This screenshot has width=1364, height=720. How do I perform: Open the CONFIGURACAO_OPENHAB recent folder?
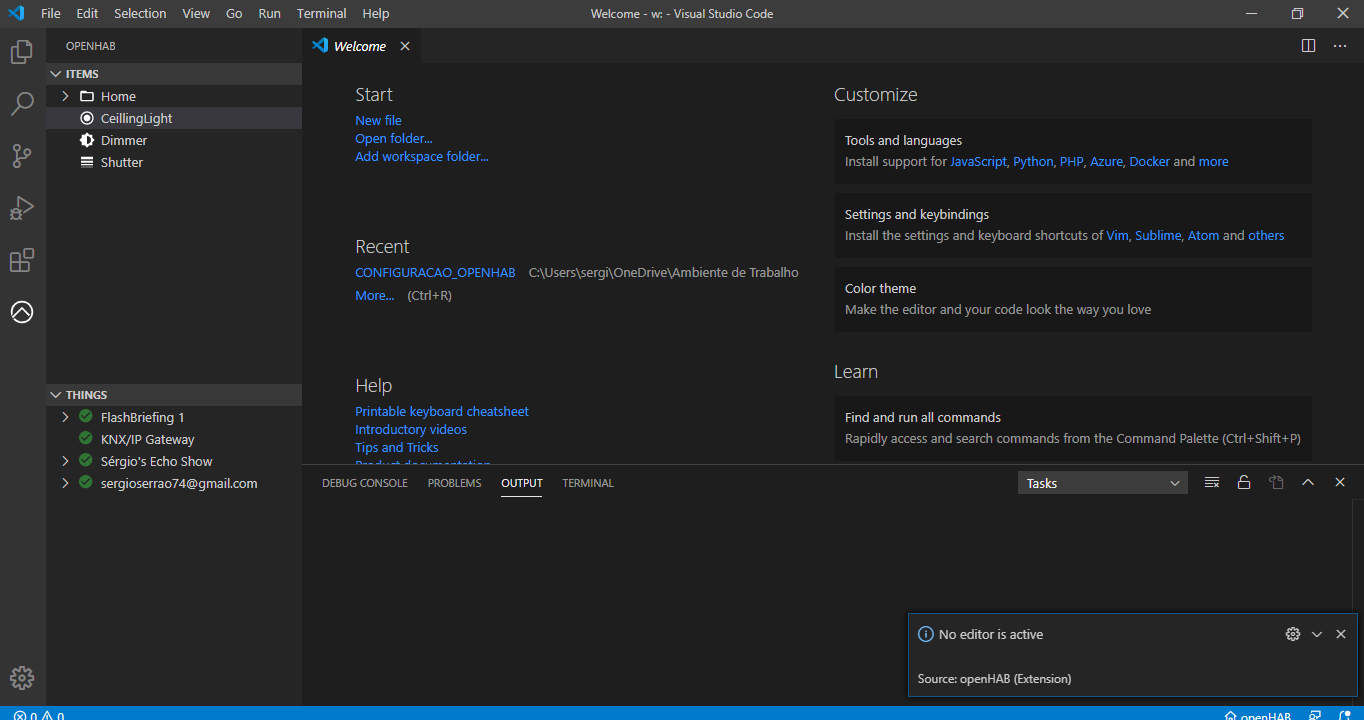tap(435, 273)
